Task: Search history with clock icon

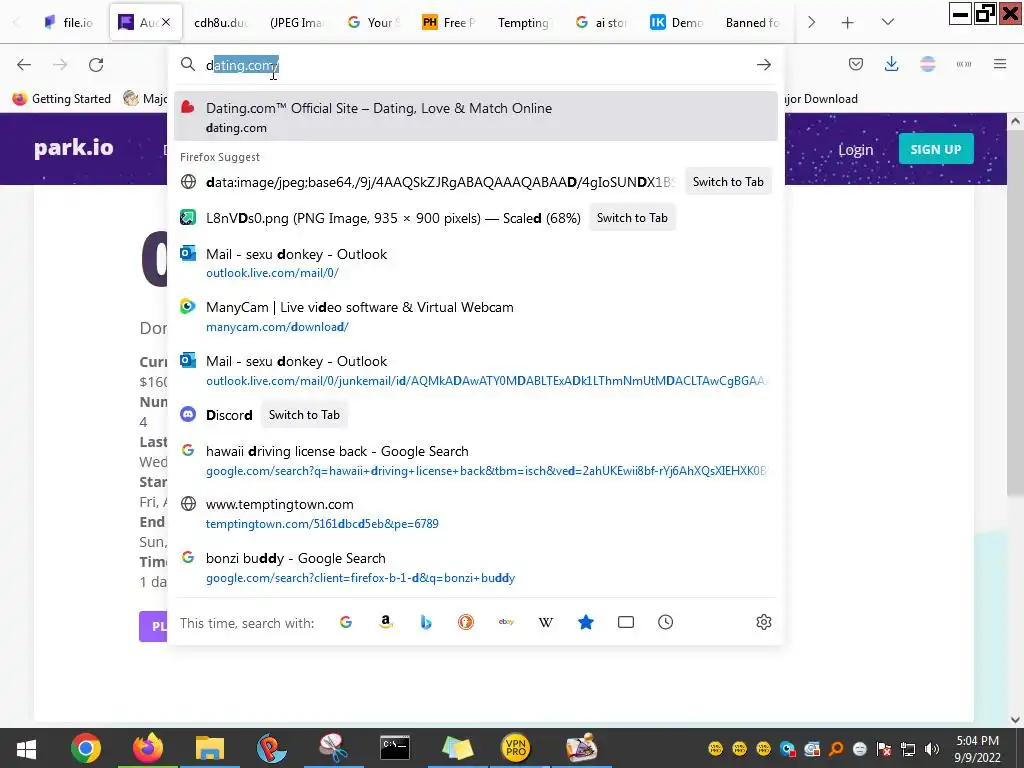Action: click(x=665, y=622)
